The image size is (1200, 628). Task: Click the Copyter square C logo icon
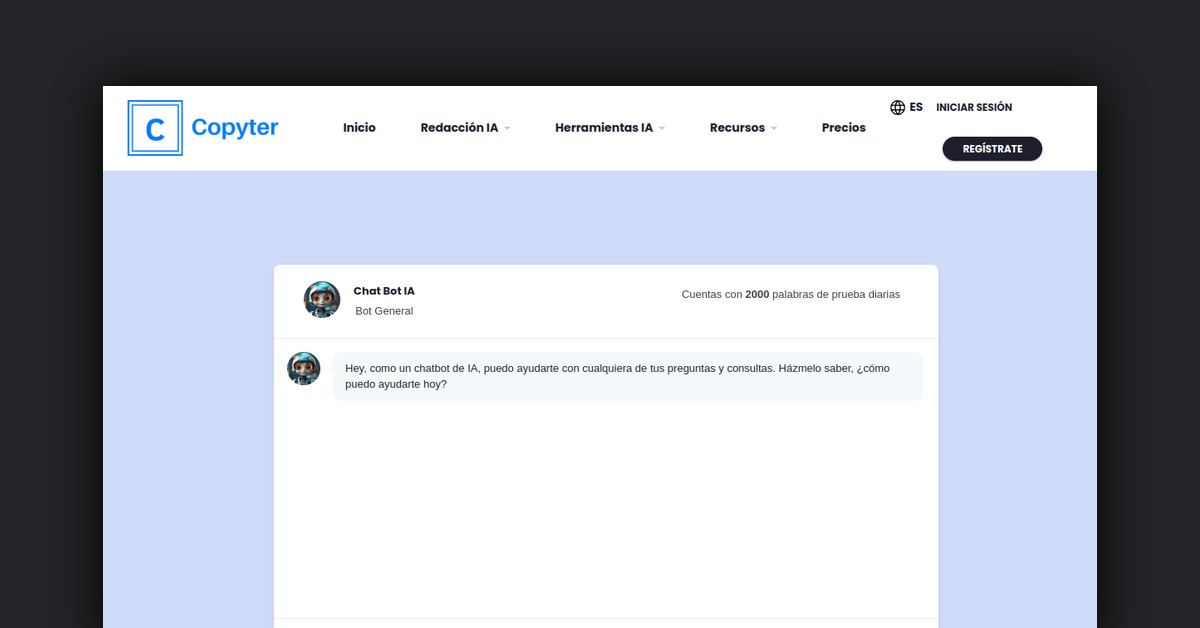[x=155, y=128]
